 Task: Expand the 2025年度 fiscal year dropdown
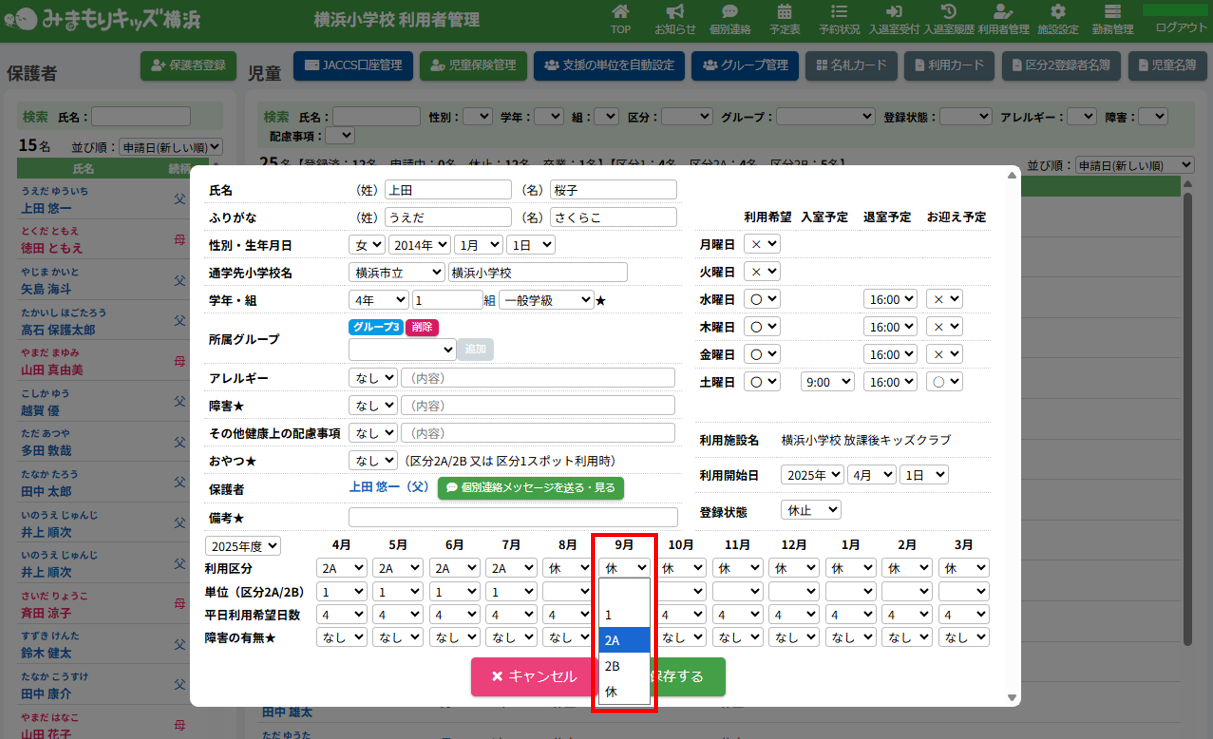[x=243, y=546]
